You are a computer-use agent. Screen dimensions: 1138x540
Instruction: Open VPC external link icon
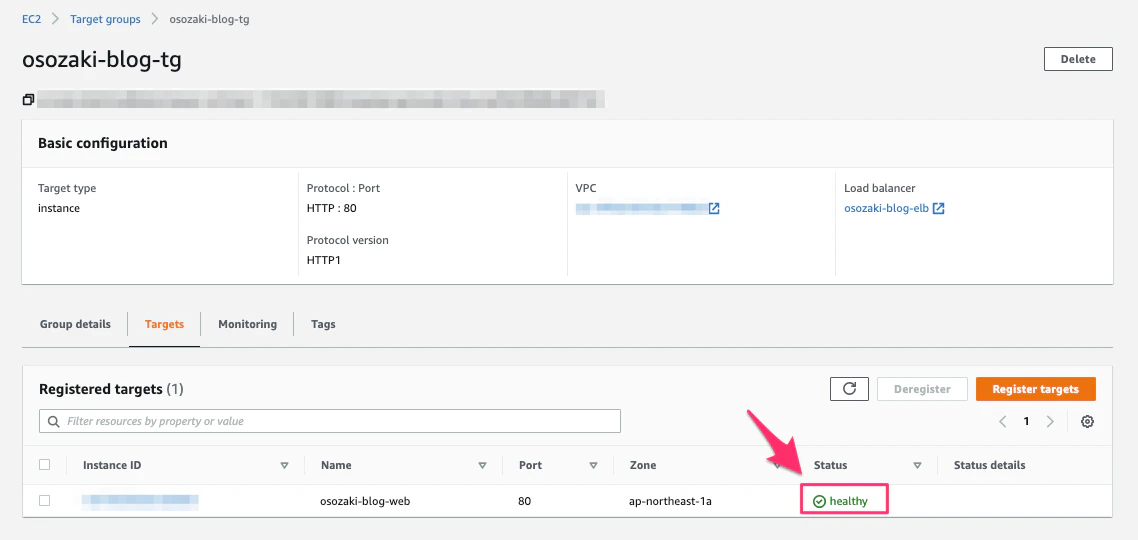click(714, 208)
